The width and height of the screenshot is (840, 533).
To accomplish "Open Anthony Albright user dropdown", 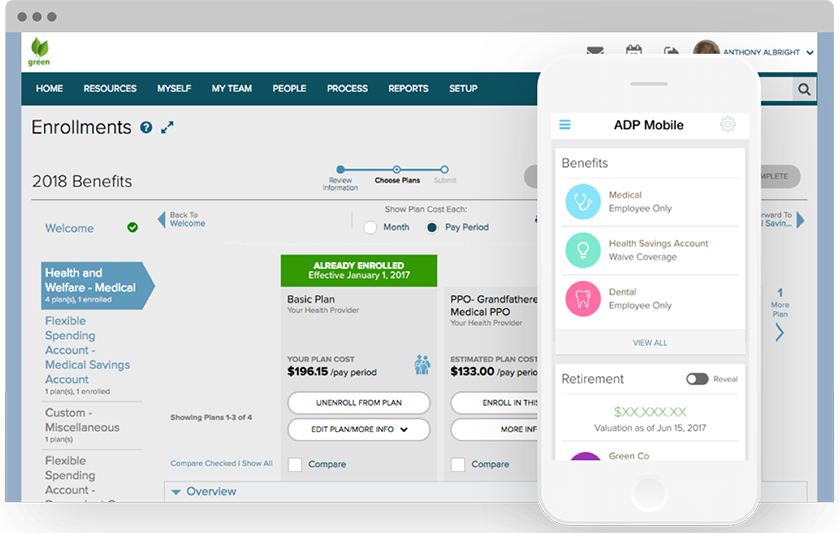I will [810, 52].
